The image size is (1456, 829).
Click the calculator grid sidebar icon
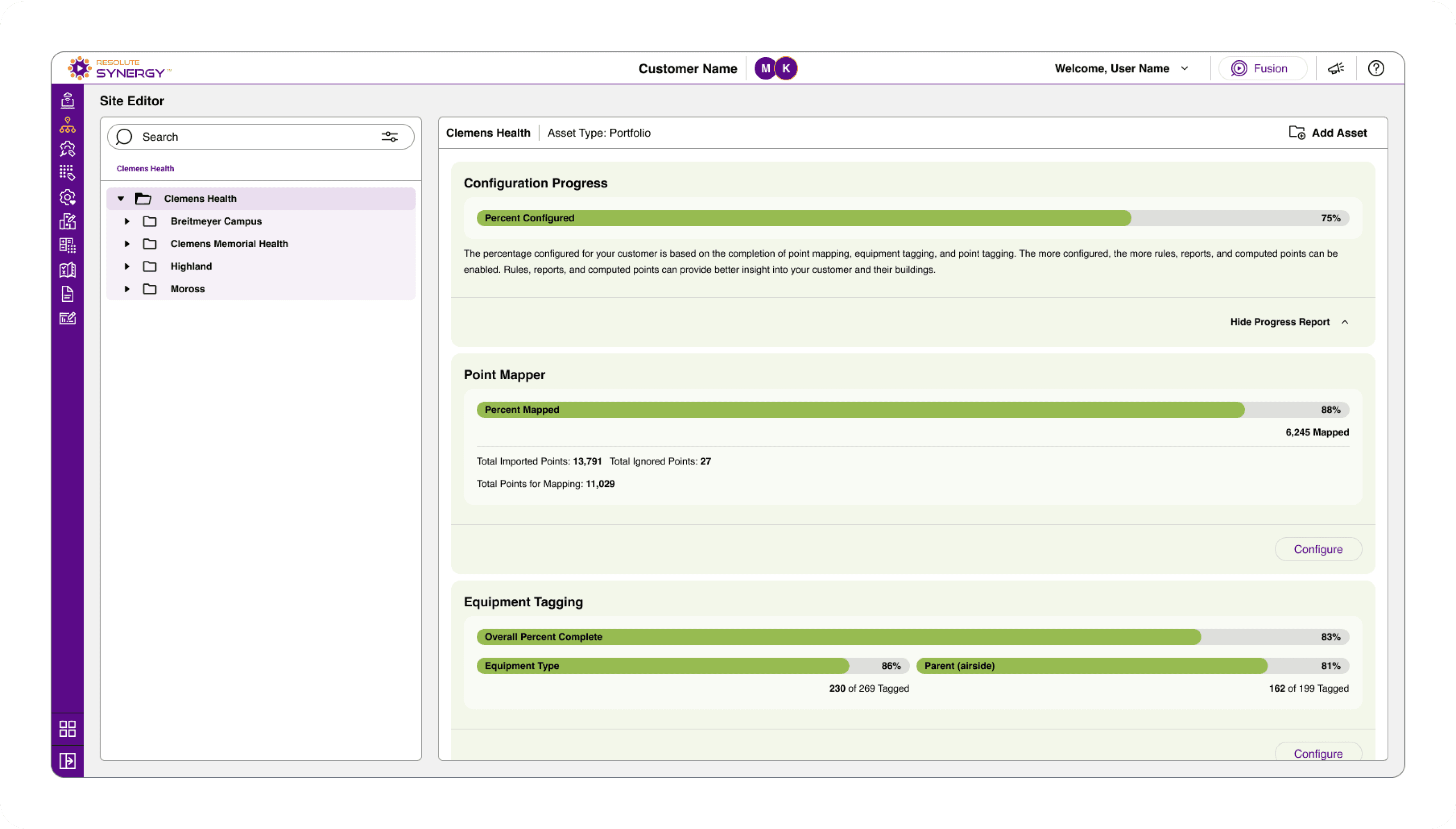click(67, 246)
